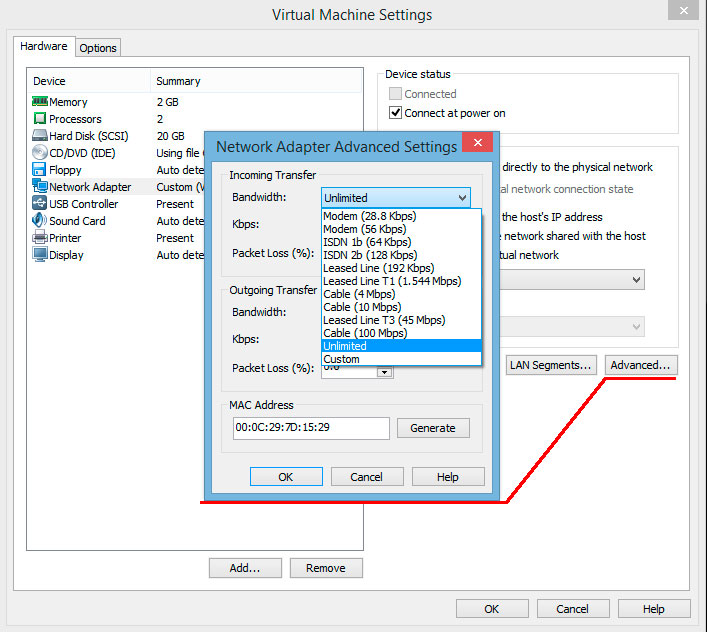Select the Memory device icon

tap(40, 101)
